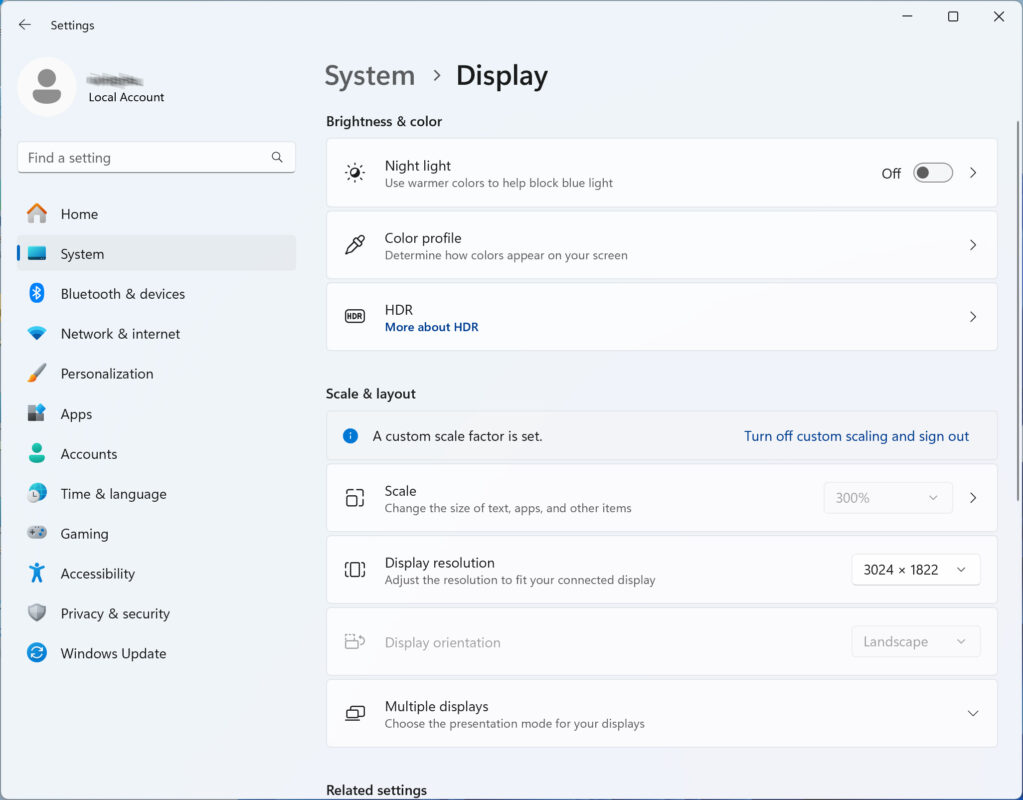The width and height of the screenshot is (1023, 800).
Task: Click the Accessibility figure icon
Action: click(x=37, y=573)
